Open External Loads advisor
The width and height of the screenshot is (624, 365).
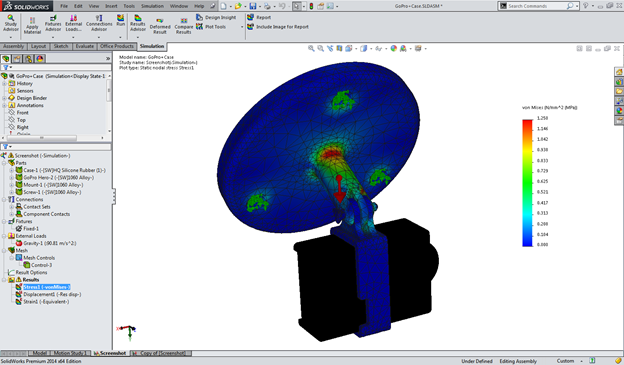74,24
